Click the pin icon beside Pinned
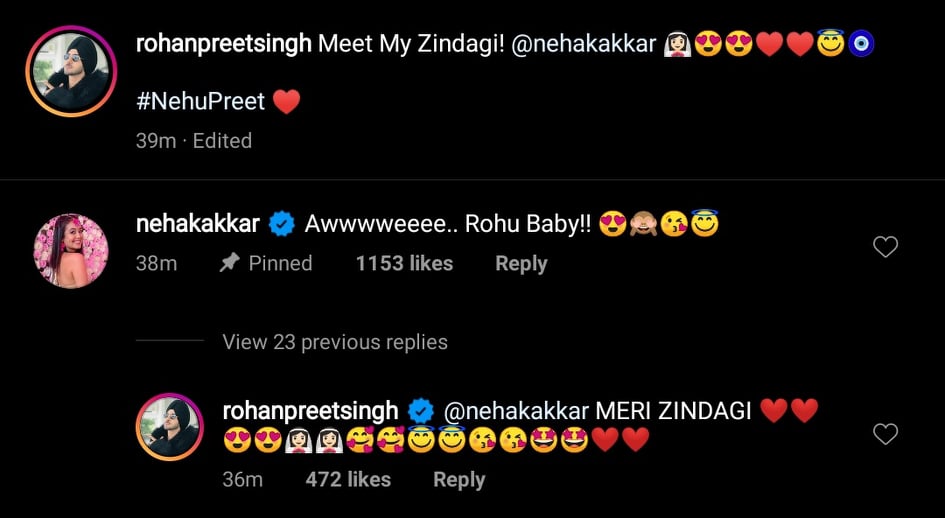Screen dimensions: 945x518 click(229, 264)
